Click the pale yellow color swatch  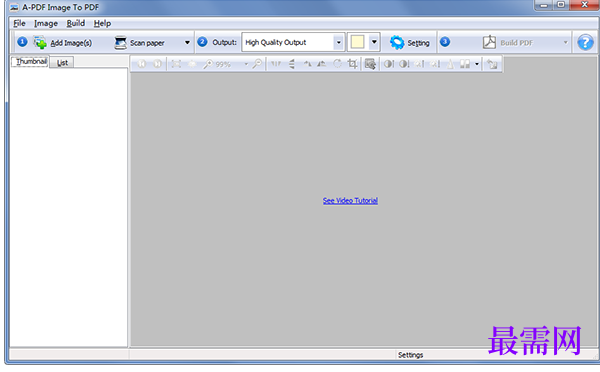(357, 42)
